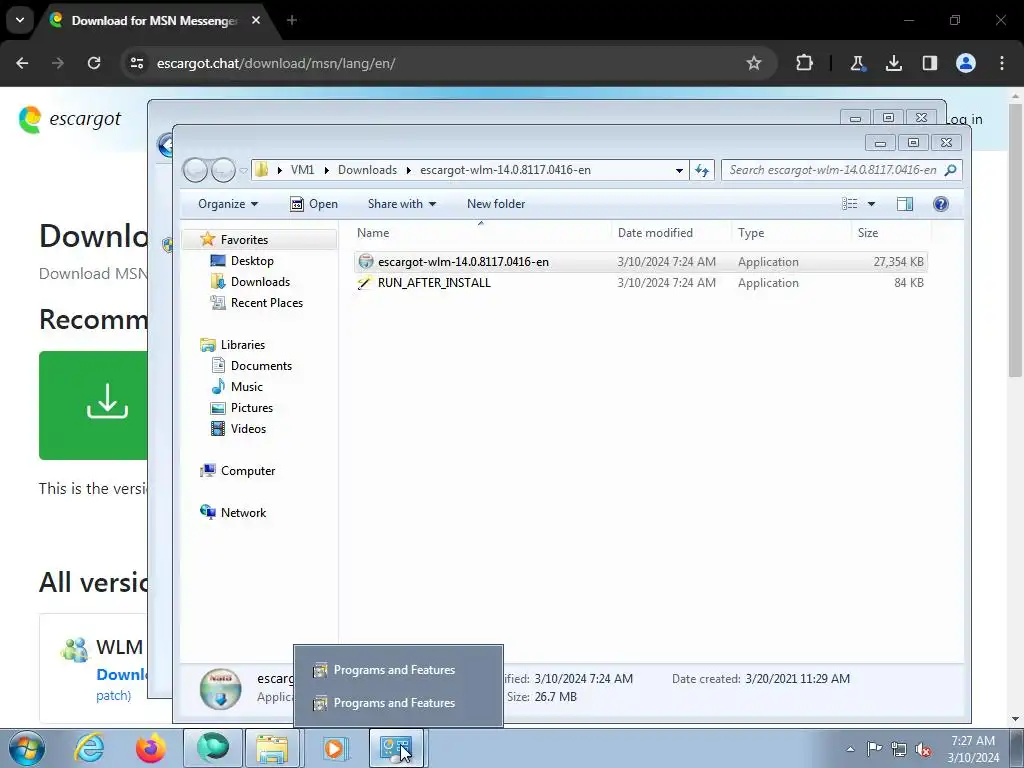Launch Windows Media Player from taskbar
The height and width of the screenshot is (768, 1024).
coord(334,748)
